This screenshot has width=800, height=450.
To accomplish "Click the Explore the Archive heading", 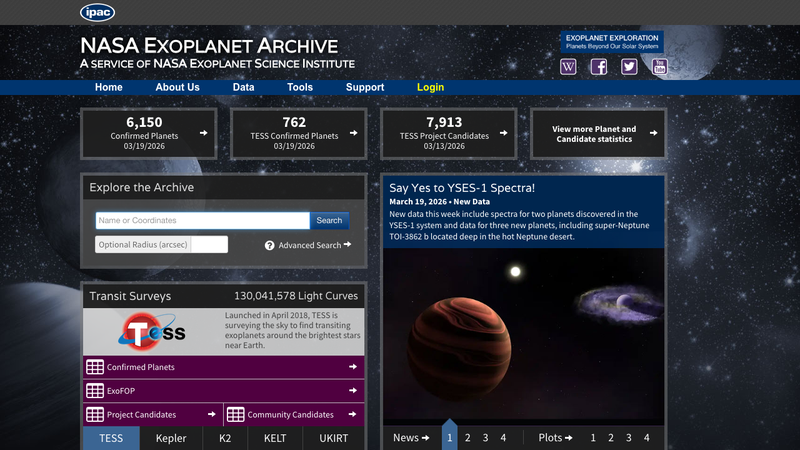I will click(141, 187).
